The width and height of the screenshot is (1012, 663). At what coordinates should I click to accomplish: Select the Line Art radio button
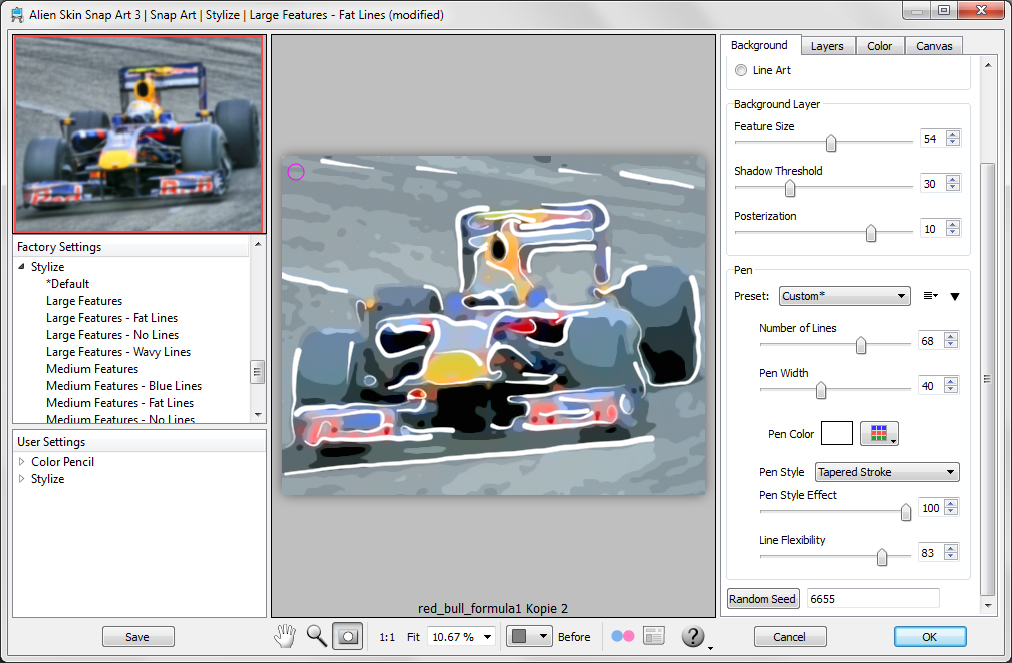(741, 70)
